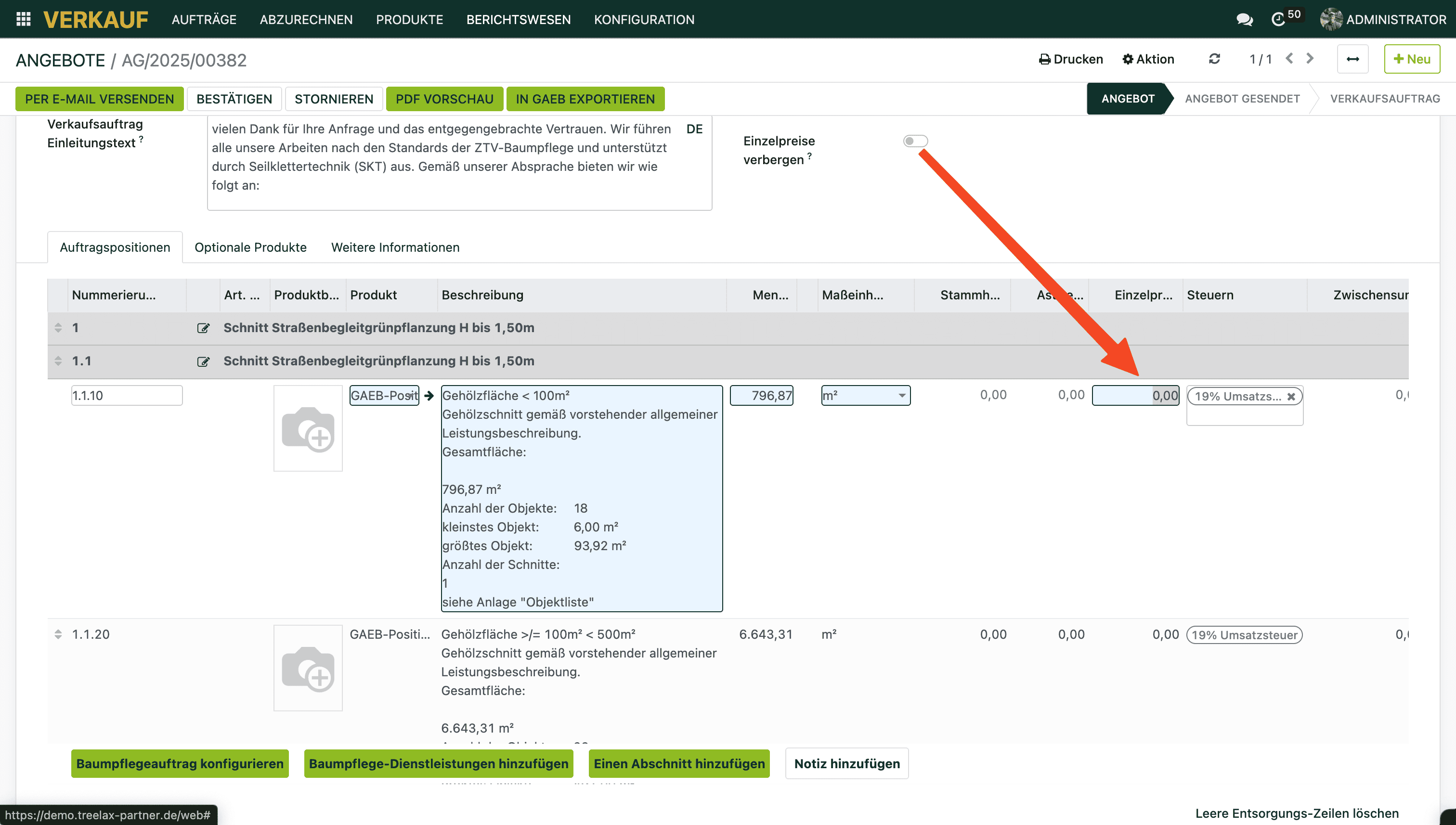The width and height of the screenshot is (1456, 825).
Task: Toggle full-width form view button
Action: (1352, 59)
